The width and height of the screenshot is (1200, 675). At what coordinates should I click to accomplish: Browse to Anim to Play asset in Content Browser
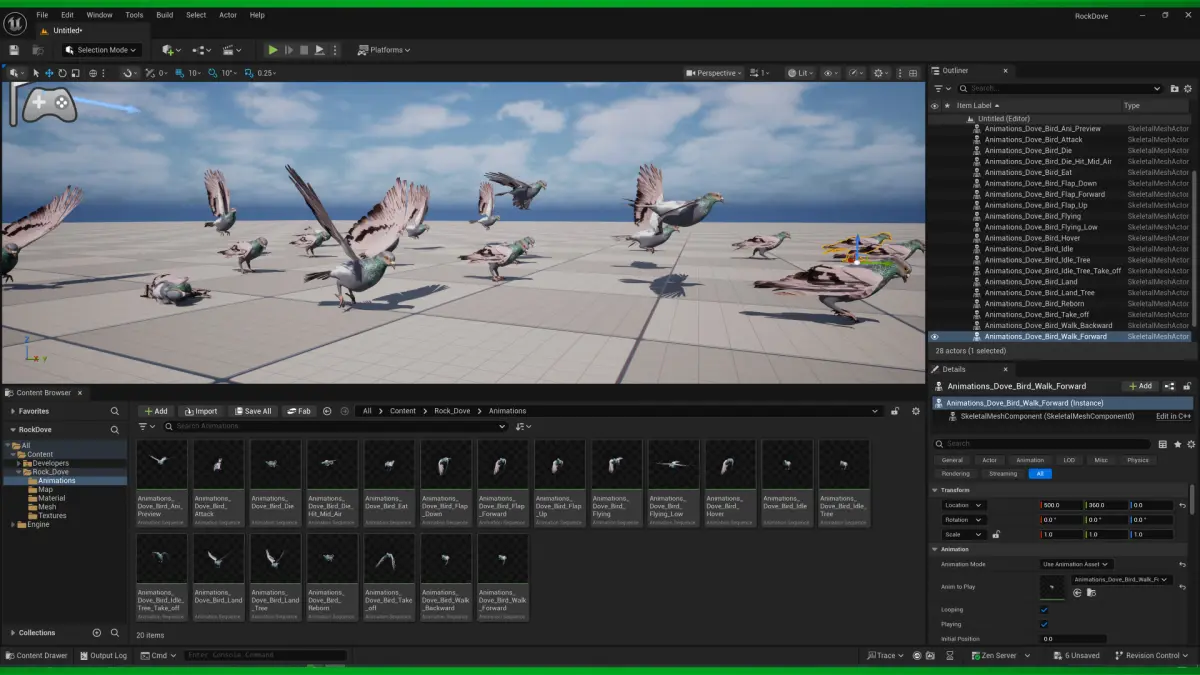click(1090, 593)
